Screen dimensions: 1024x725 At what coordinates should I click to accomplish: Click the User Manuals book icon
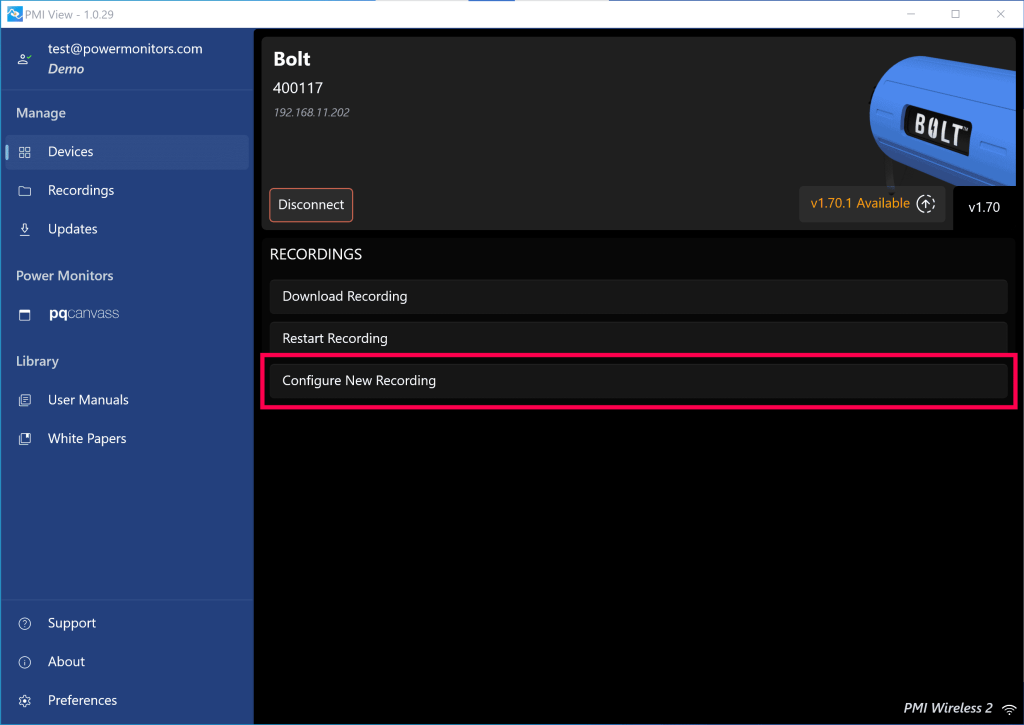tap(23, 399)
